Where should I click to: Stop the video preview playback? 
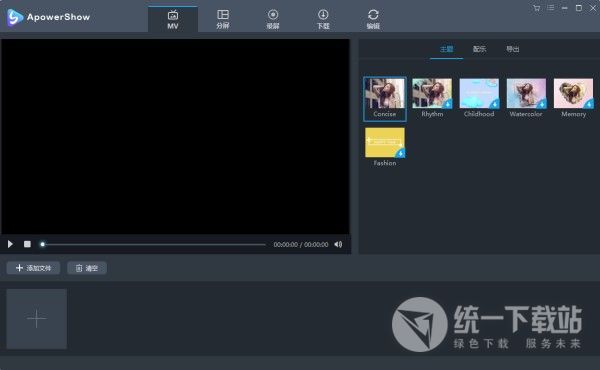(x=27, y=244)
